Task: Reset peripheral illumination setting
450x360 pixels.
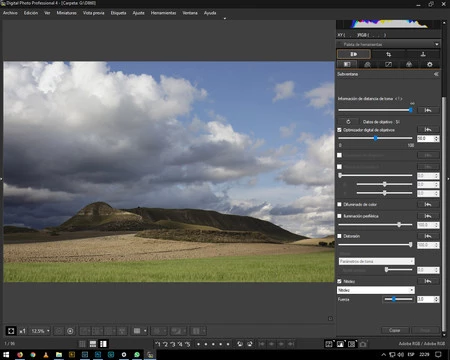Action: pyautogui.click(x=428, y=216)
